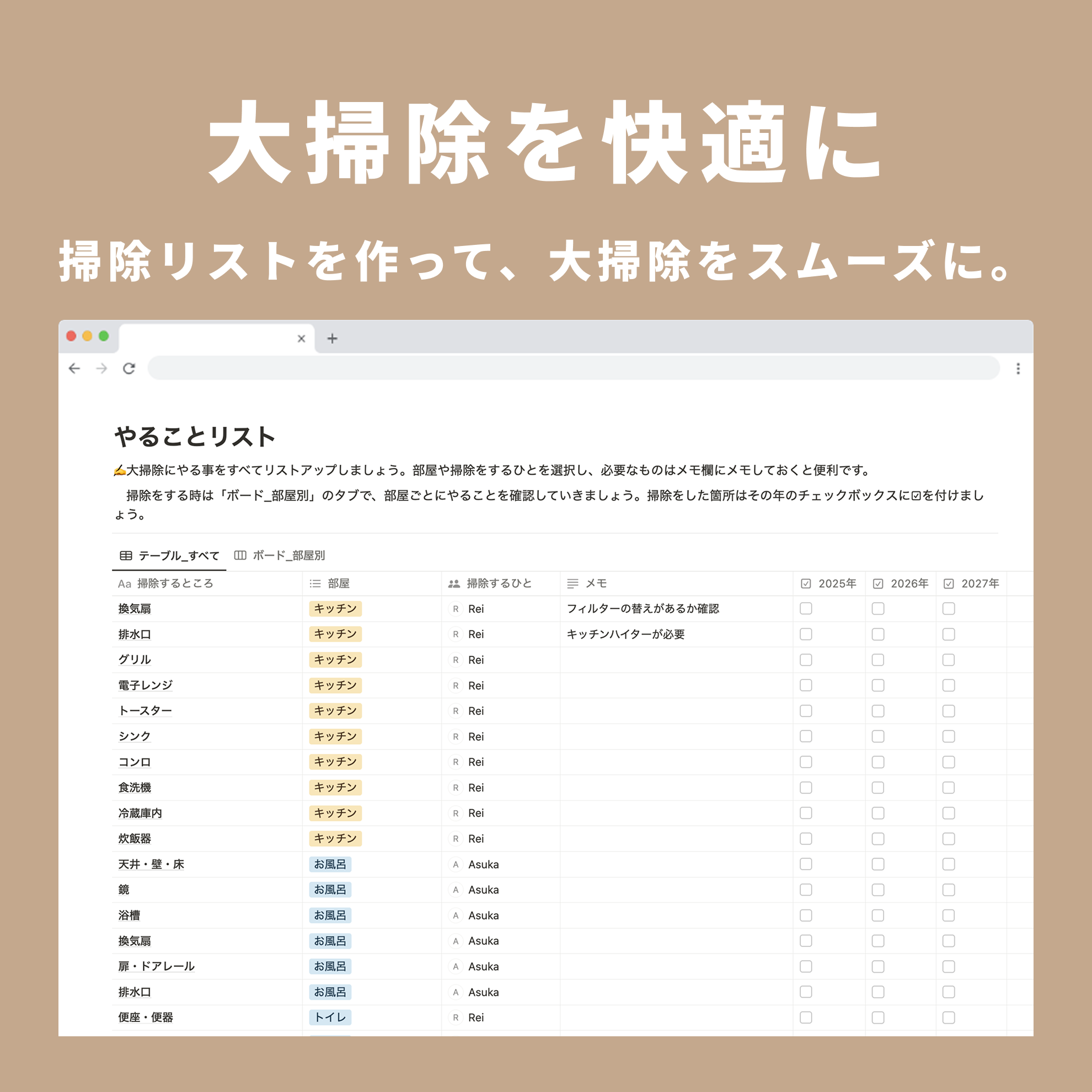The image size is (1092, 1092).
Task: Click the browser back arrow
Action: click(x=74, y=368)
